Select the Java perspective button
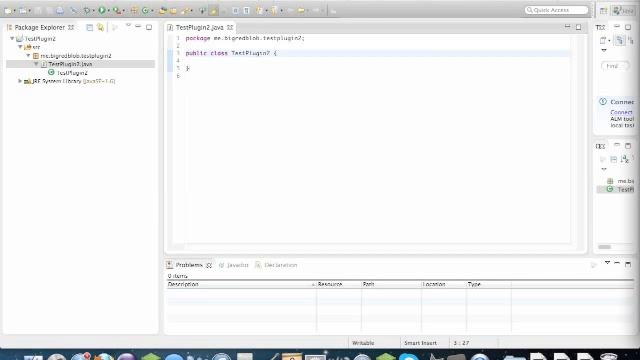Viewport: 640px width, 360px height. pyautogui.click(x=623, y=11)
